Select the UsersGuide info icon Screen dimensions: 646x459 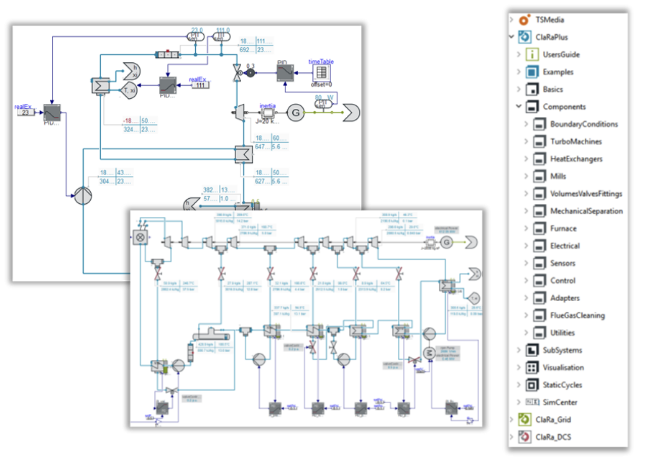click(532, 54)
